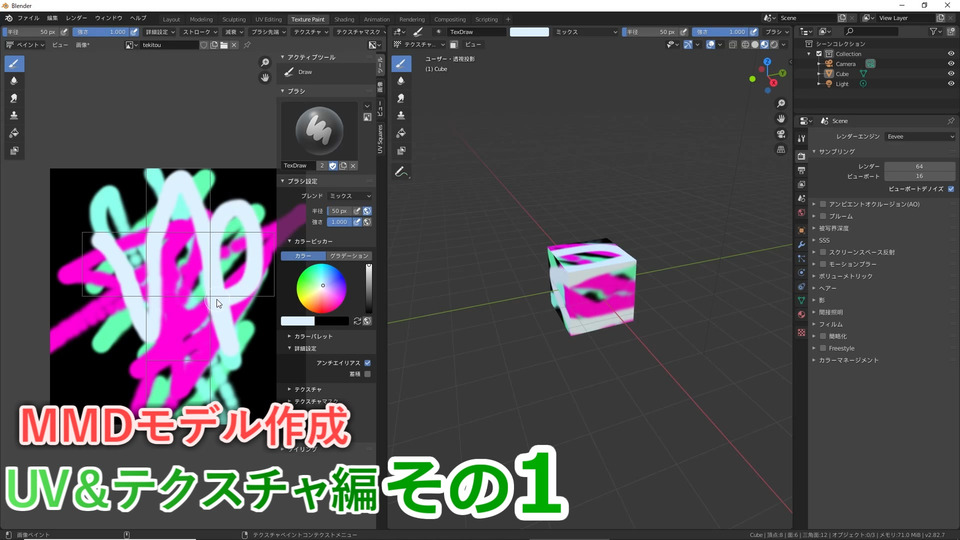Hide the Camera object via eye icon
The height and width of the screenshot is (540, 960).
click(951, 64)
